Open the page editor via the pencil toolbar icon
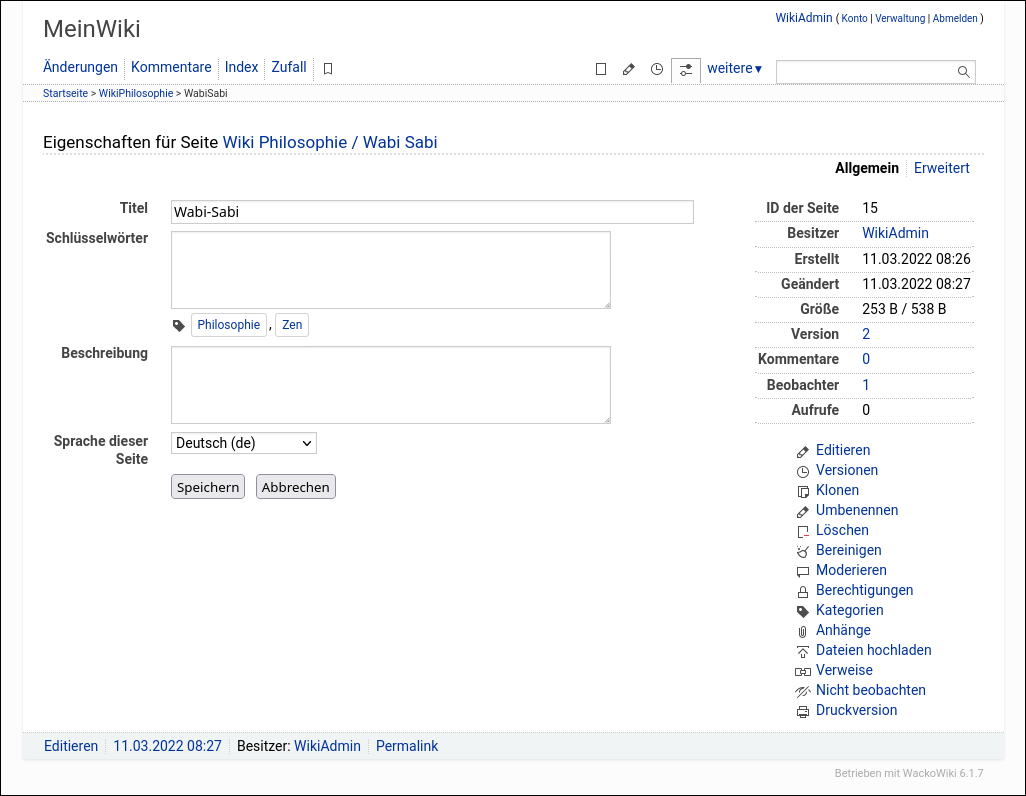Image resolution: width=1026 pixels, height=796 pixels. coord(628,69)
